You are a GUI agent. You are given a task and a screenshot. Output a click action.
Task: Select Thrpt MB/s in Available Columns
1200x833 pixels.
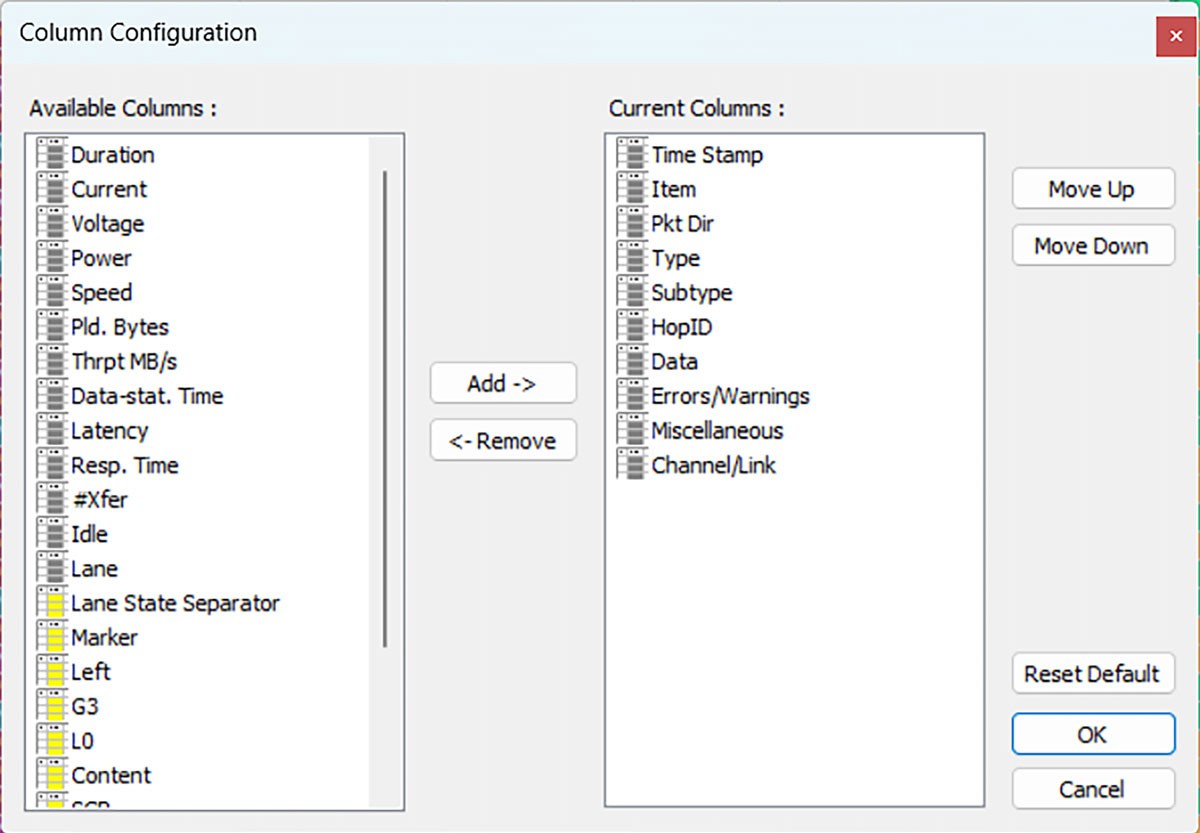coord(124,361)
